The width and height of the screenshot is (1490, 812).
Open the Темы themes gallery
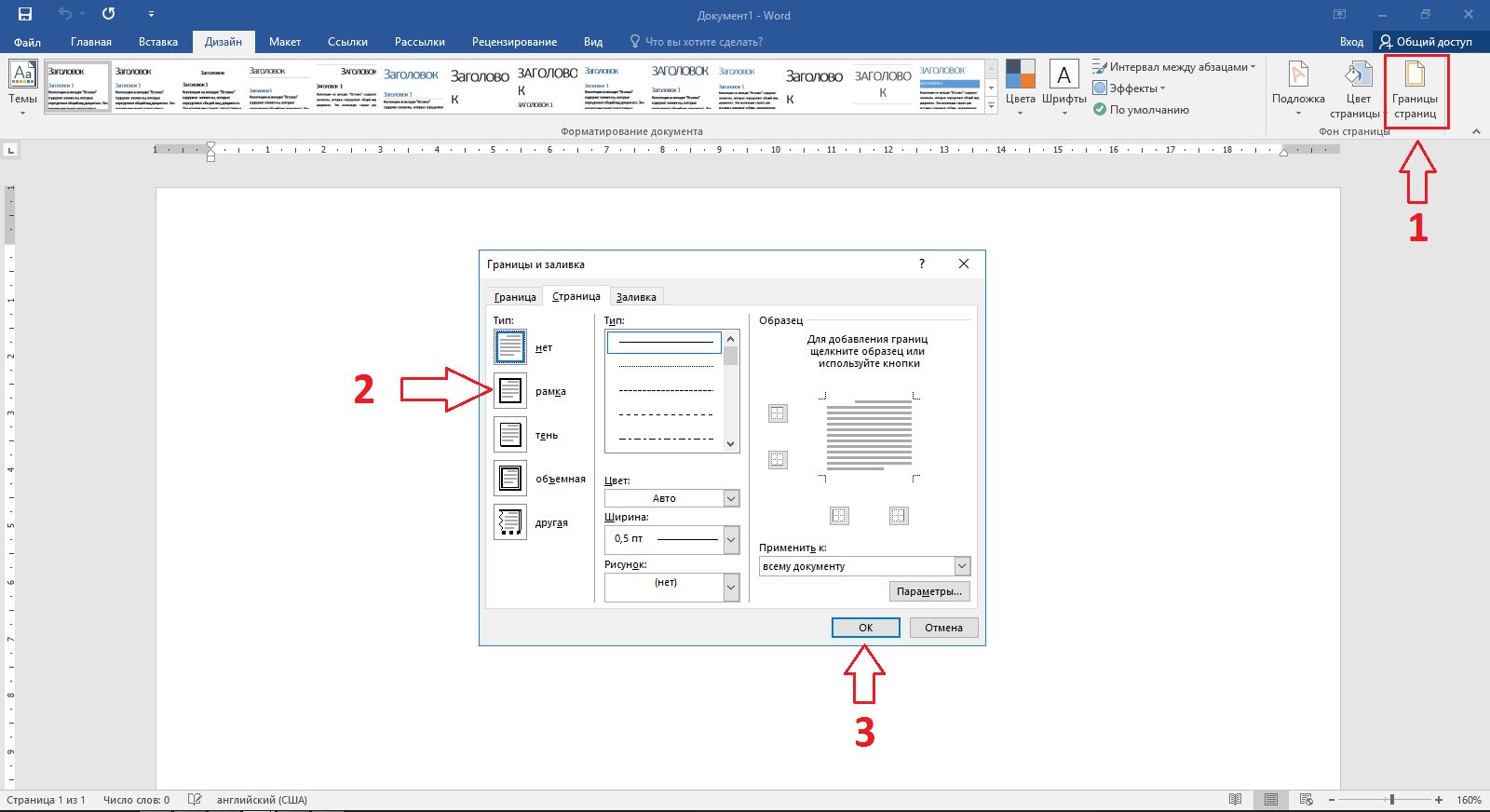click(22, 88)
